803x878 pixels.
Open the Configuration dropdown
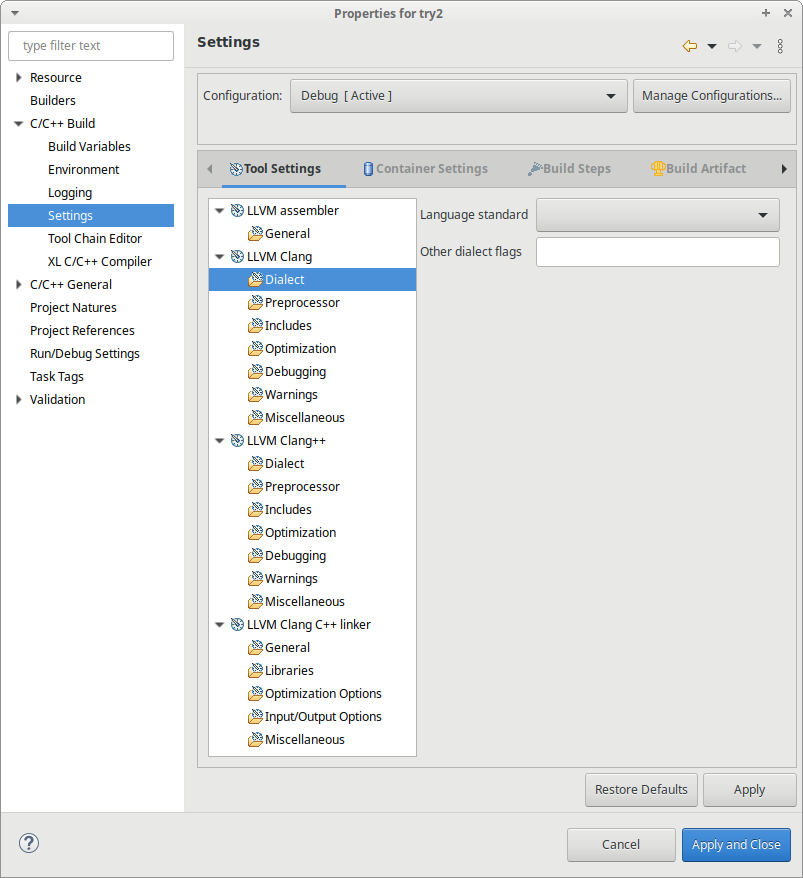pos(459,96)
